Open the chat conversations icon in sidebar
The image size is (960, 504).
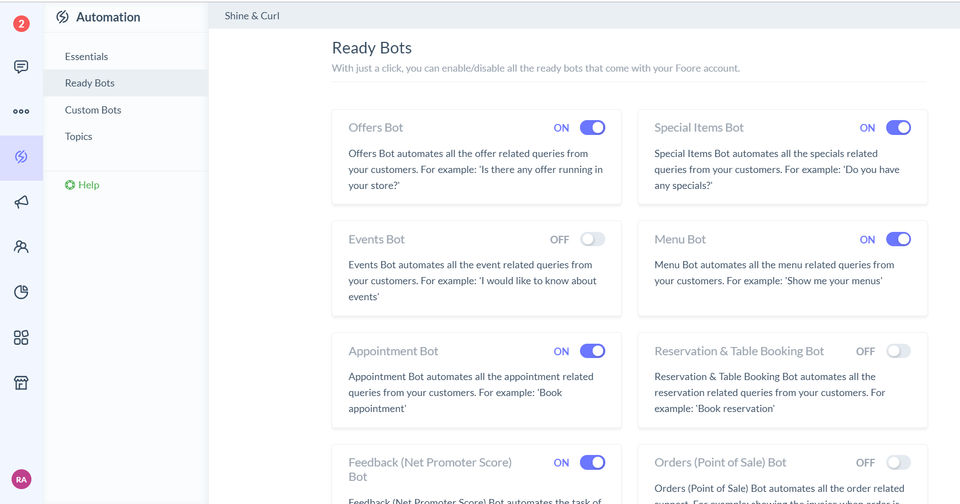pyautogui.click(x=21, y=67)
